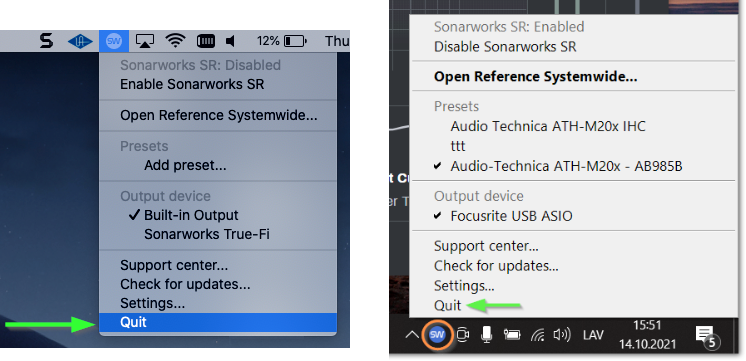Open the S-shaped app icon in macOS menu bar

[46, 41]
